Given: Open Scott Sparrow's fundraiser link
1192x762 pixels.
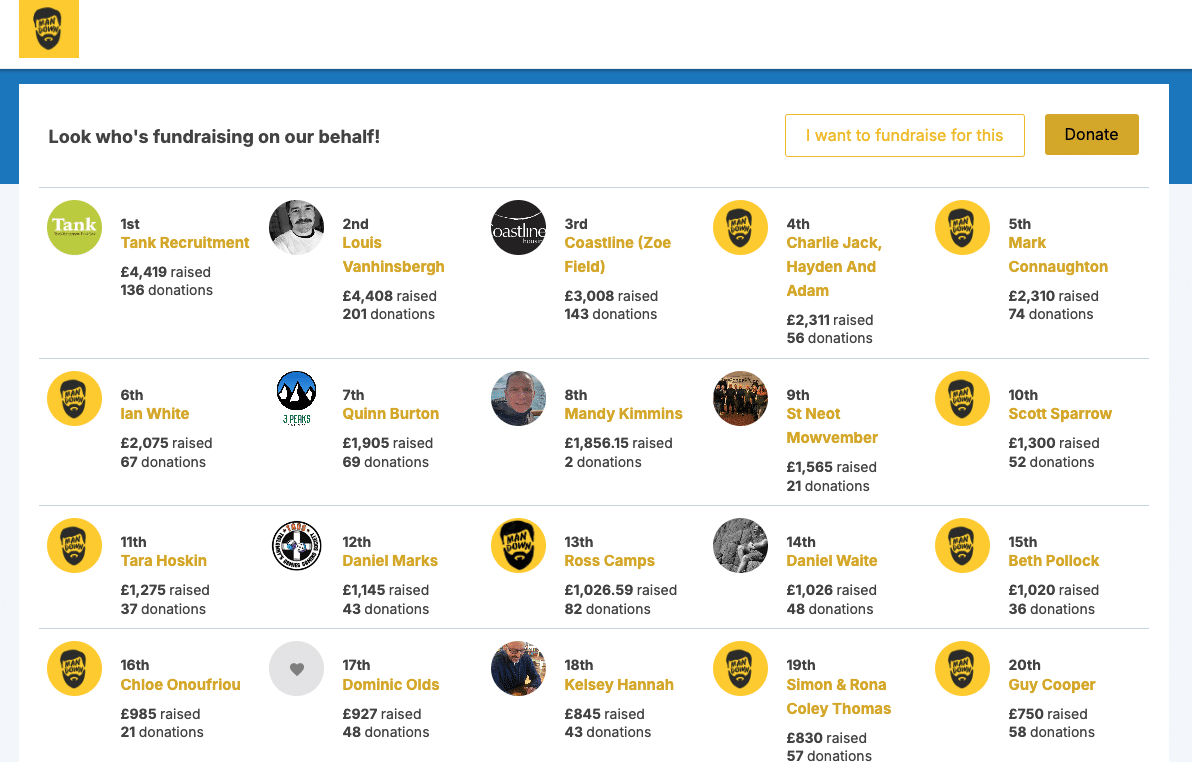Looking at the screenshot, I should tap(1060, 413).
